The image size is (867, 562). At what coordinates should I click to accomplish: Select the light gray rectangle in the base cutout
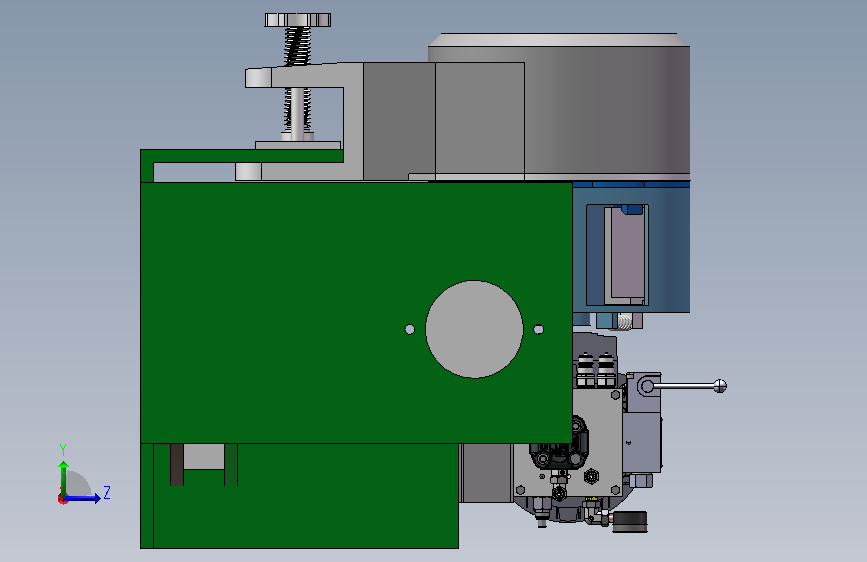(204, 456)
